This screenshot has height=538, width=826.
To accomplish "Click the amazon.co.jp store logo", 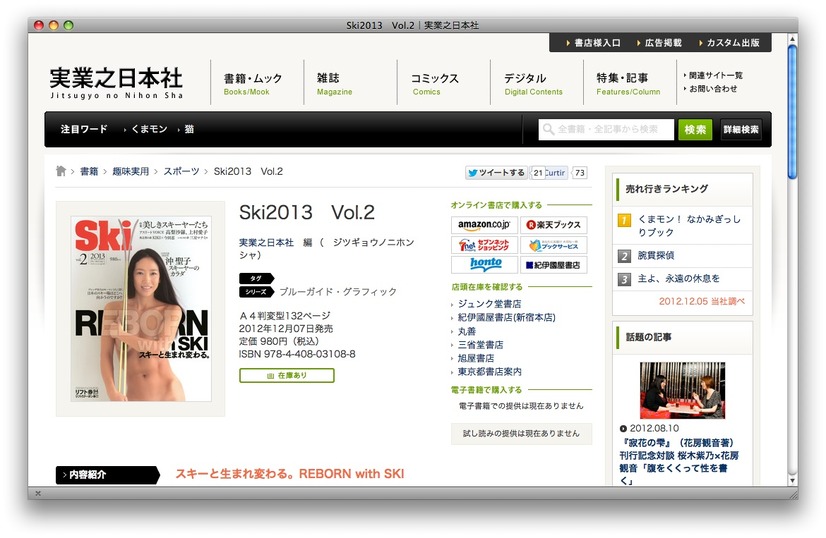I will 484,225.
